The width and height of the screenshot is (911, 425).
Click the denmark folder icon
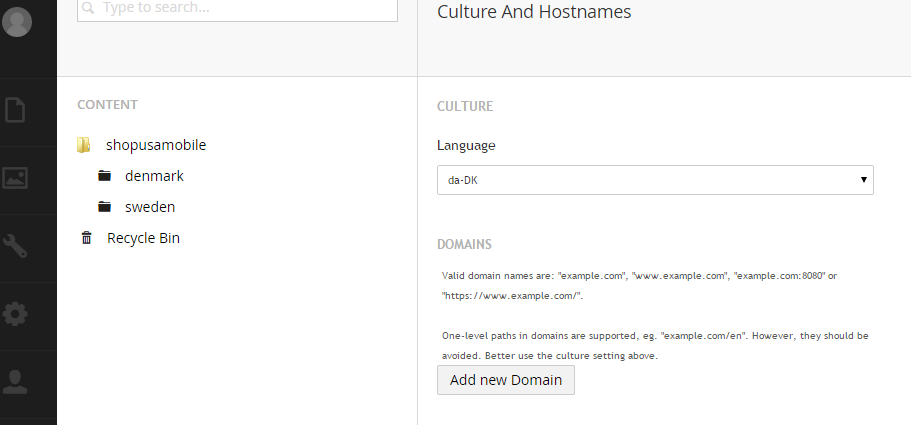click(104, 176)
